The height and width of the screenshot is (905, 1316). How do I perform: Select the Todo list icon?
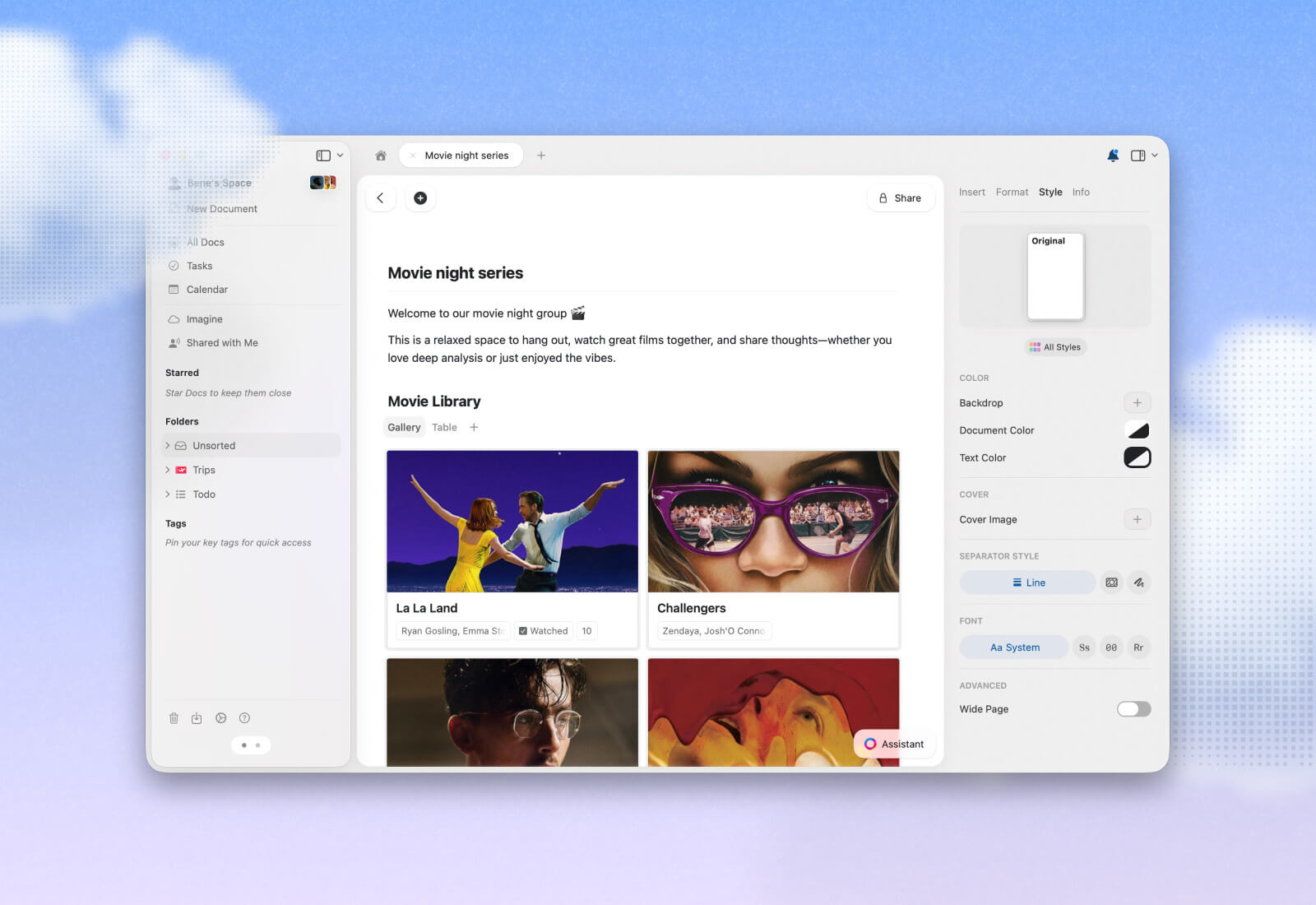point(181,494)
